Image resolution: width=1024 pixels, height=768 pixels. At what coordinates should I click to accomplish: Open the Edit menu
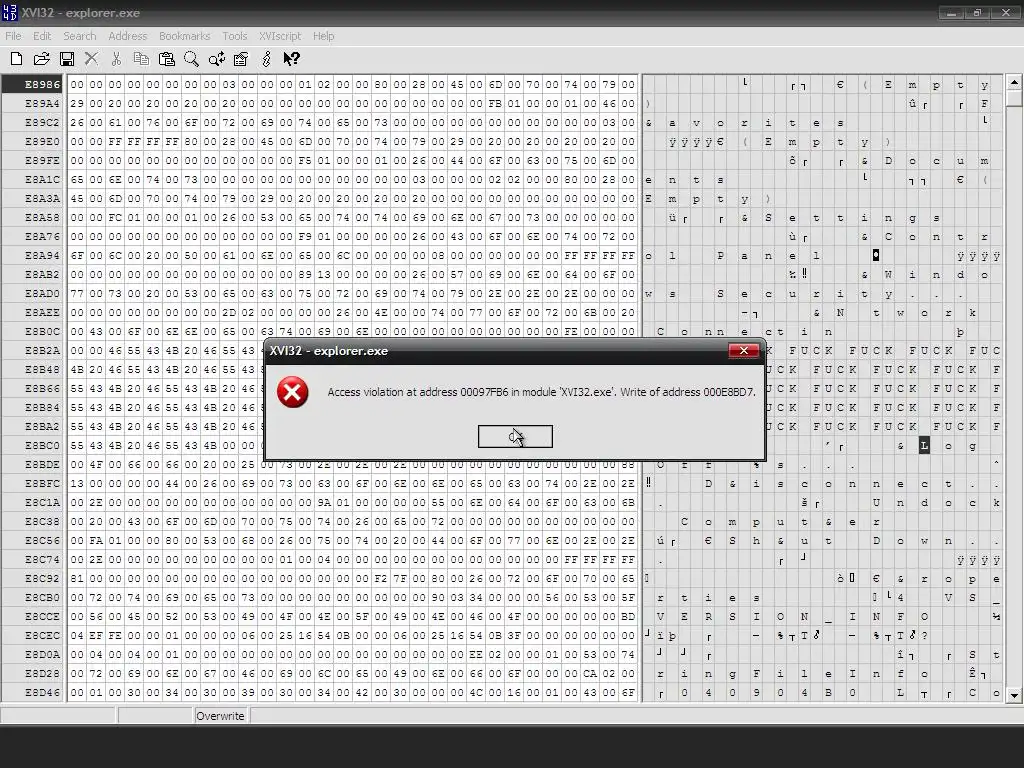42,36
